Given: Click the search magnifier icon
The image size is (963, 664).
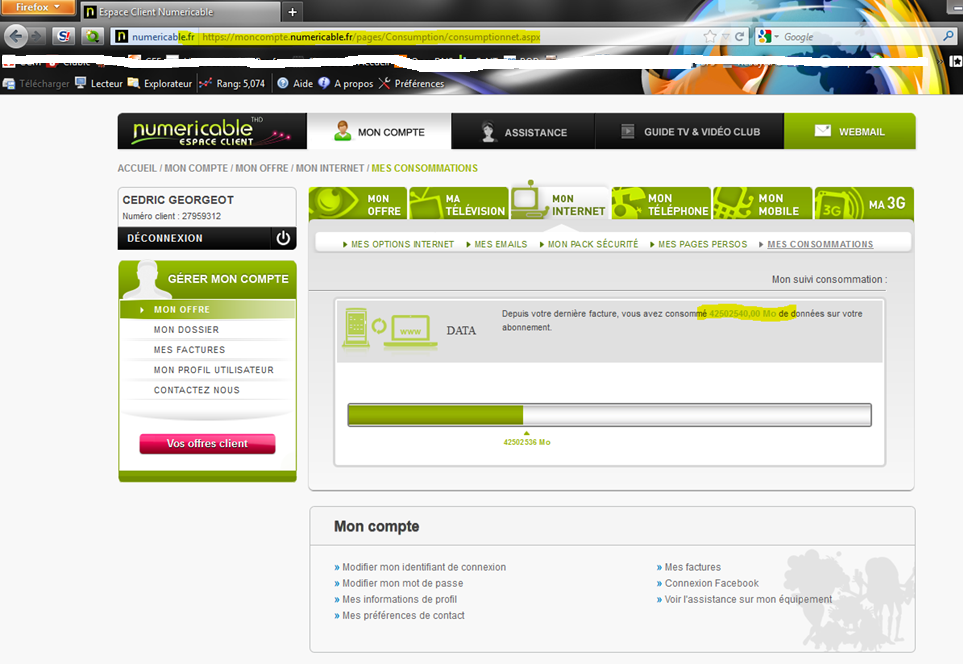Looking at the screenshot, I should pos(948,37).
